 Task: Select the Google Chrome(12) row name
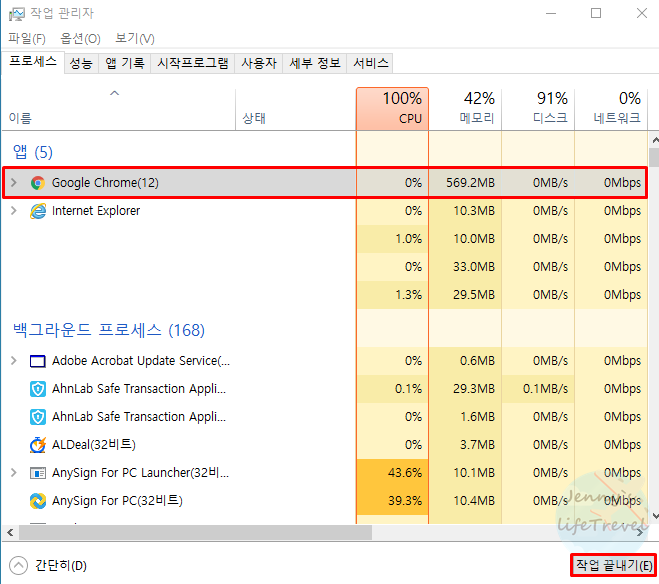click(x=105, y=183)
